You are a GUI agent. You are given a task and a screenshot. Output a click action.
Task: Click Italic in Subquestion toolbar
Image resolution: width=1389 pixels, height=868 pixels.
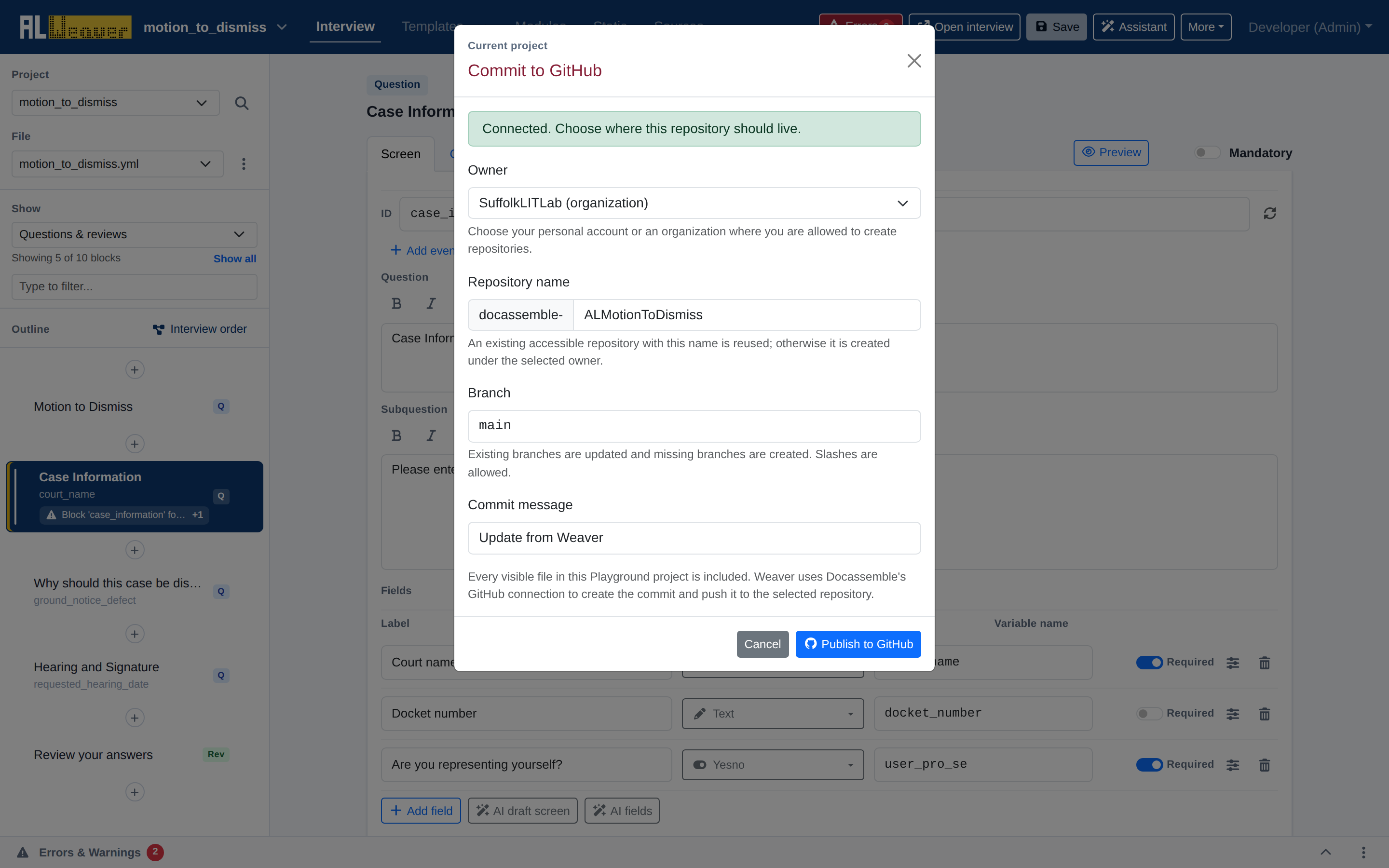(431, 436)
